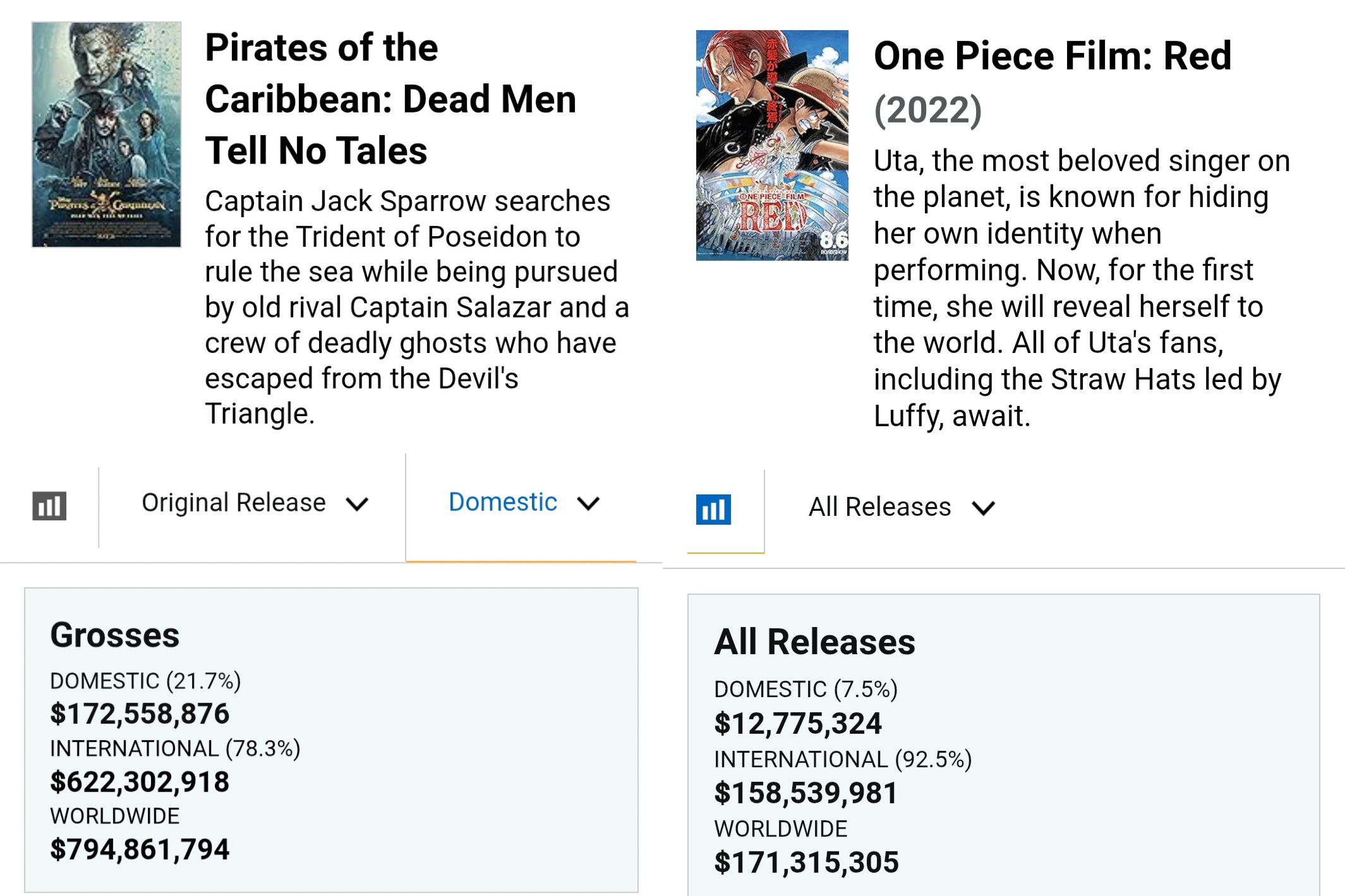The image size is (1345, 896).
Task: Select the $12,775,324 domestic gross figure
Action: point(797,724)
